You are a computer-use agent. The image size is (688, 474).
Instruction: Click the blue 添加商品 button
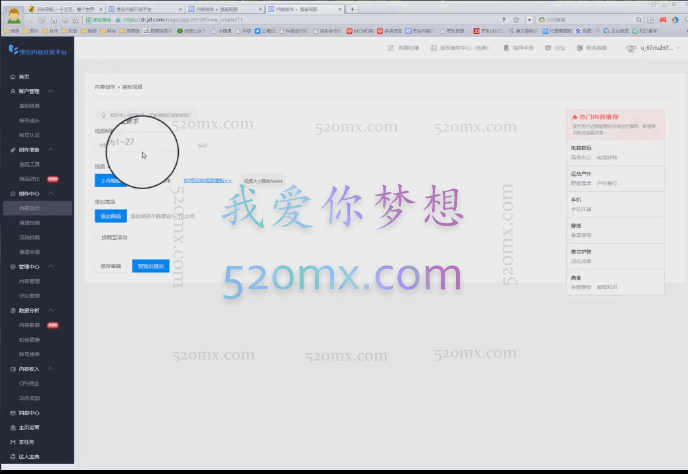[x=110, y=215]
